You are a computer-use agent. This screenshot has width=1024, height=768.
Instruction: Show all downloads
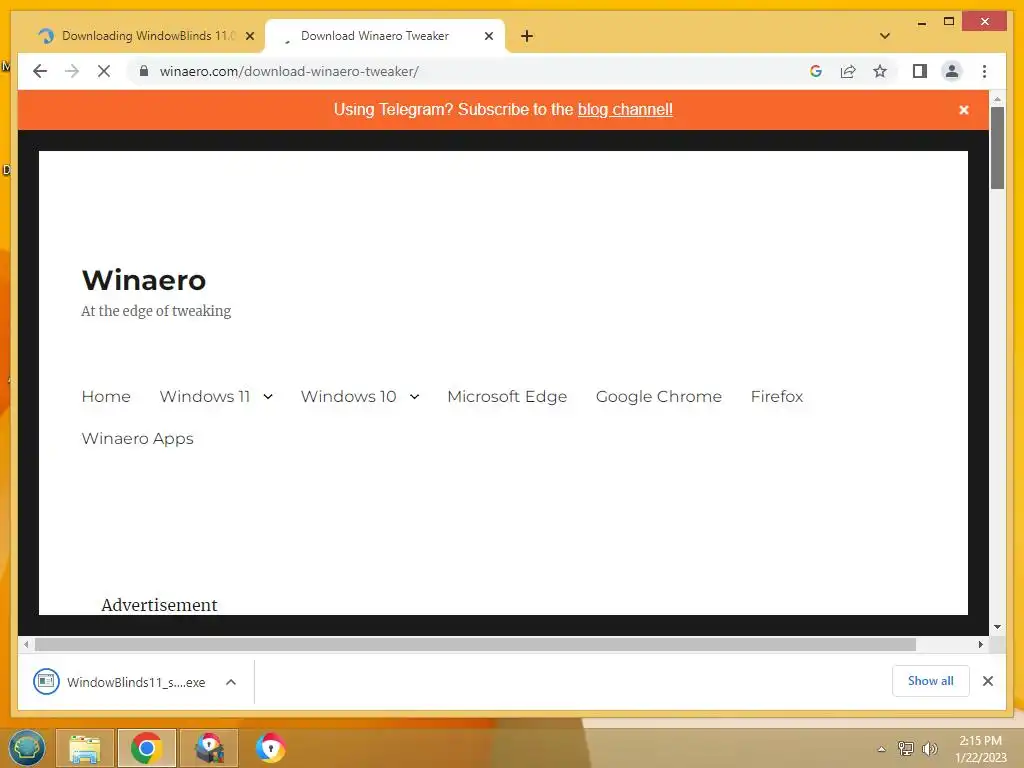[930, 680]
